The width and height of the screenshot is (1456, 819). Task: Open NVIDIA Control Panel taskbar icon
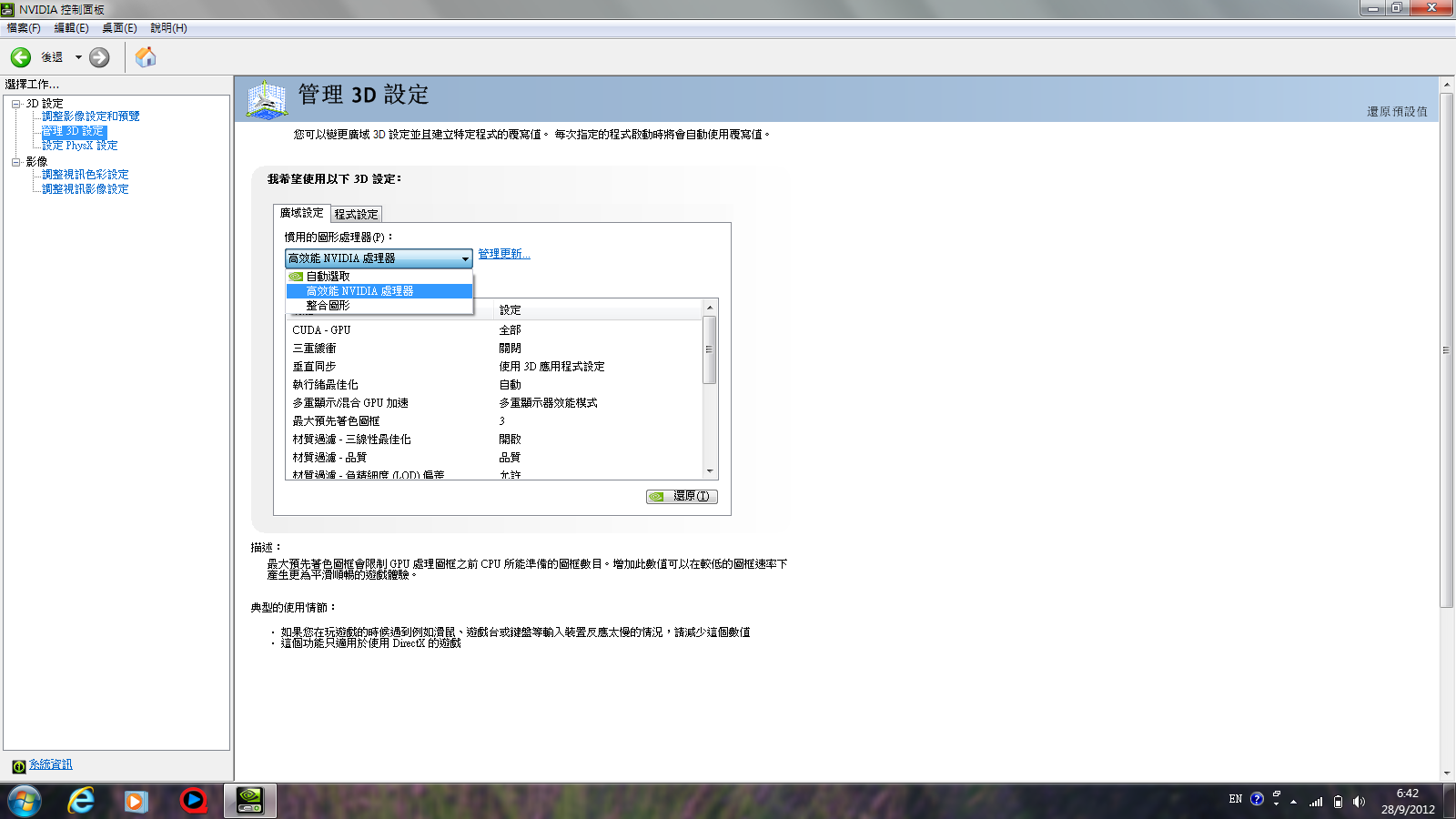[249, 801]
